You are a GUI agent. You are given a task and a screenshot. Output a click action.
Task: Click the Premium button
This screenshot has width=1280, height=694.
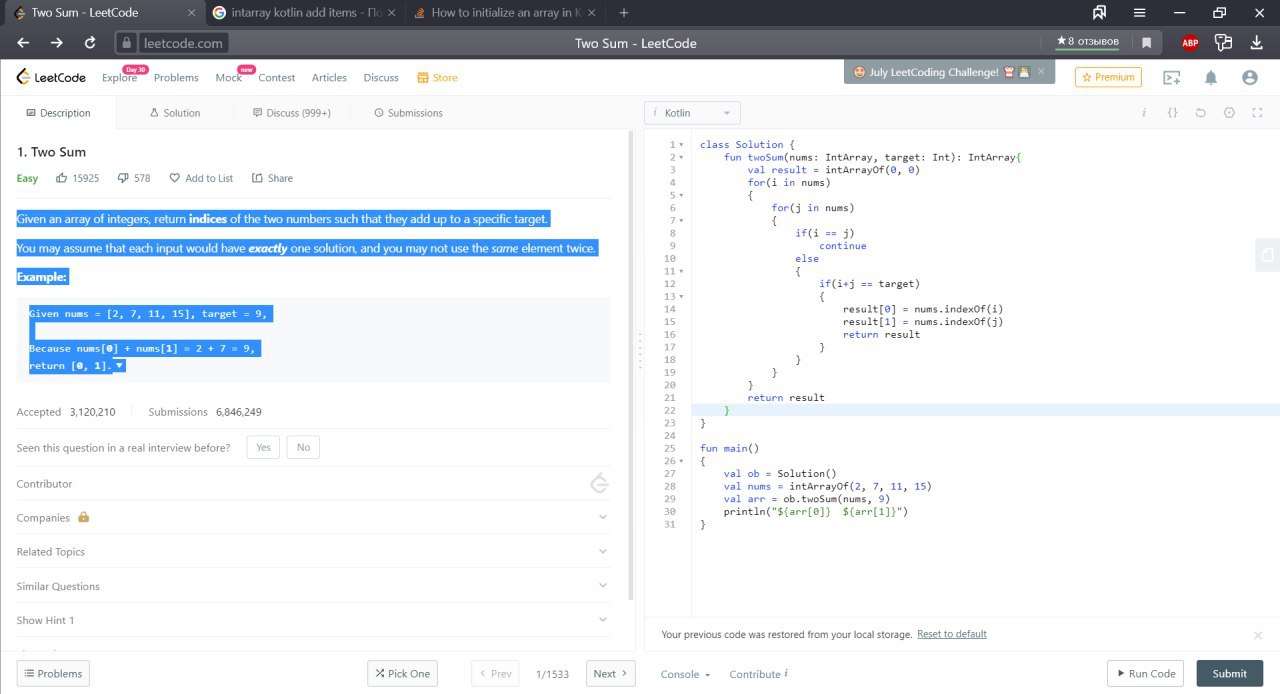1108,77
